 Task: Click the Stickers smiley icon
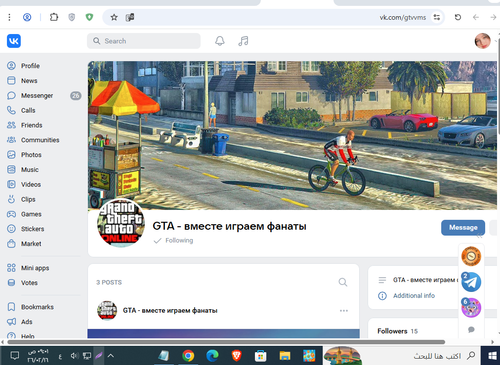[11, 229]
